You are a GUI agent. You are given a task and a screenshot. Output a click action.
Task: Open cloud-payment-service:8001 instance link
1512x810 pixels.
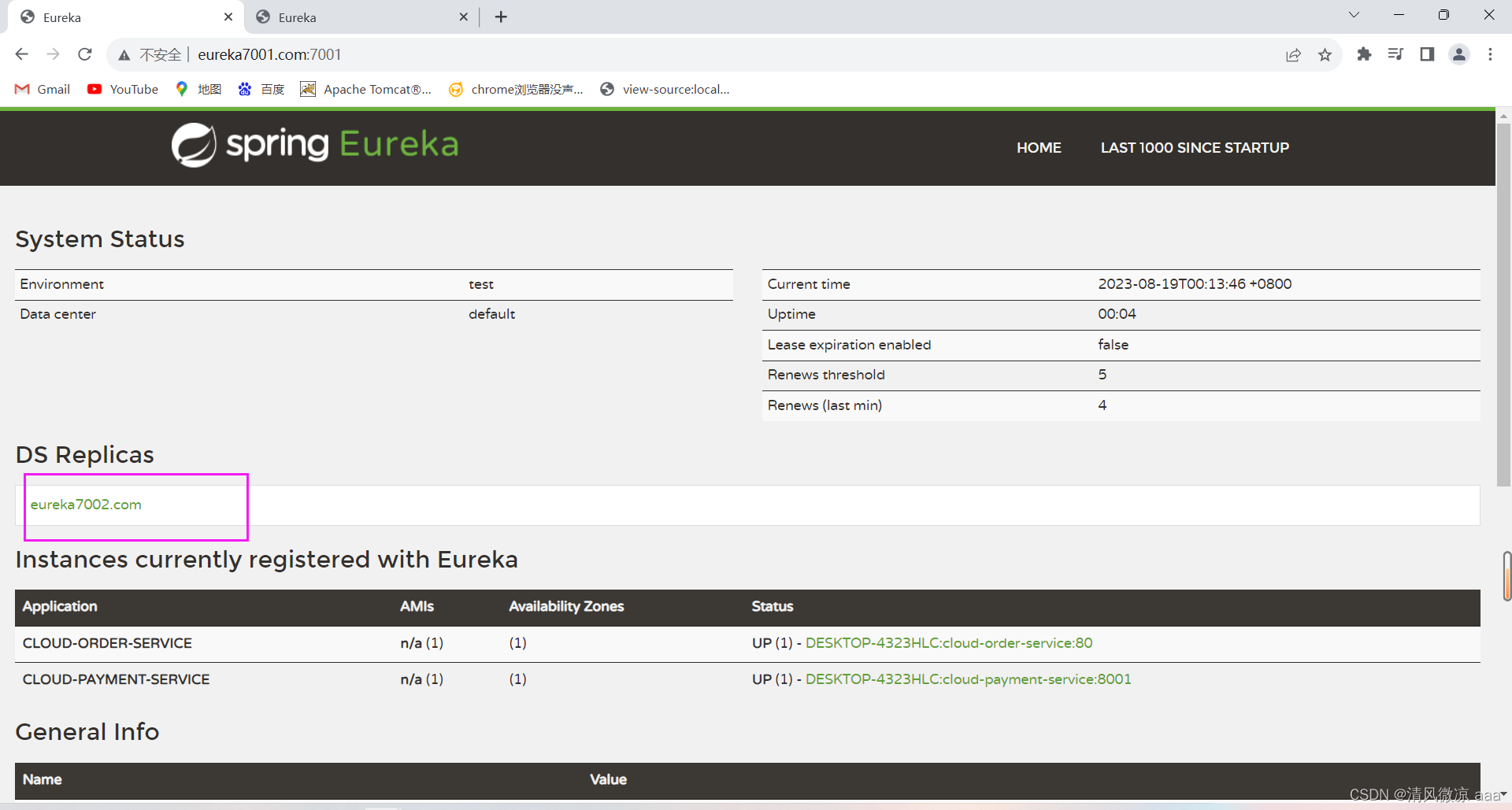pos(968,679)
